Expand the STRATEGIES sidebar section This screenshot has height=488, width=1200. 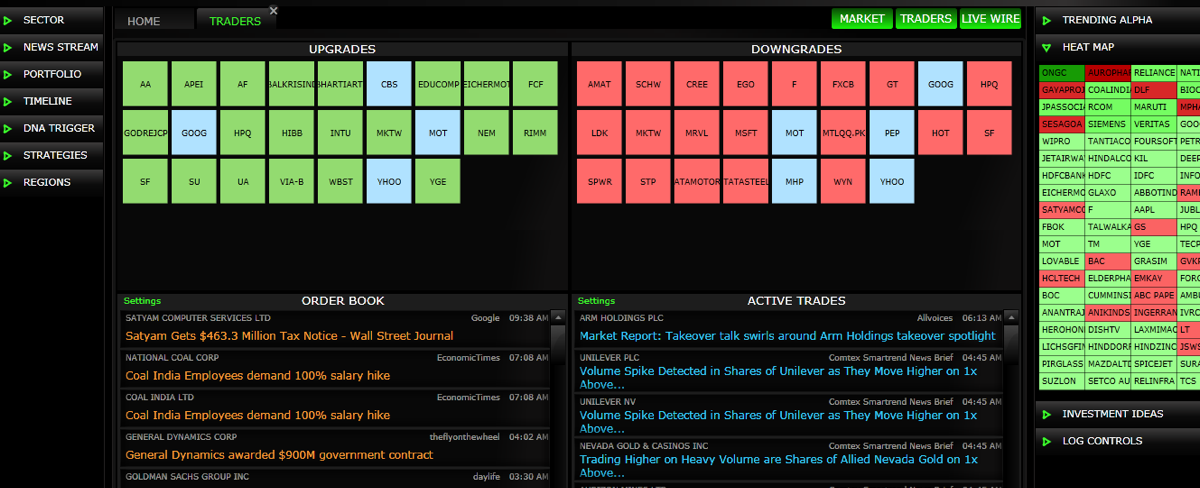[x=51, y=154]
